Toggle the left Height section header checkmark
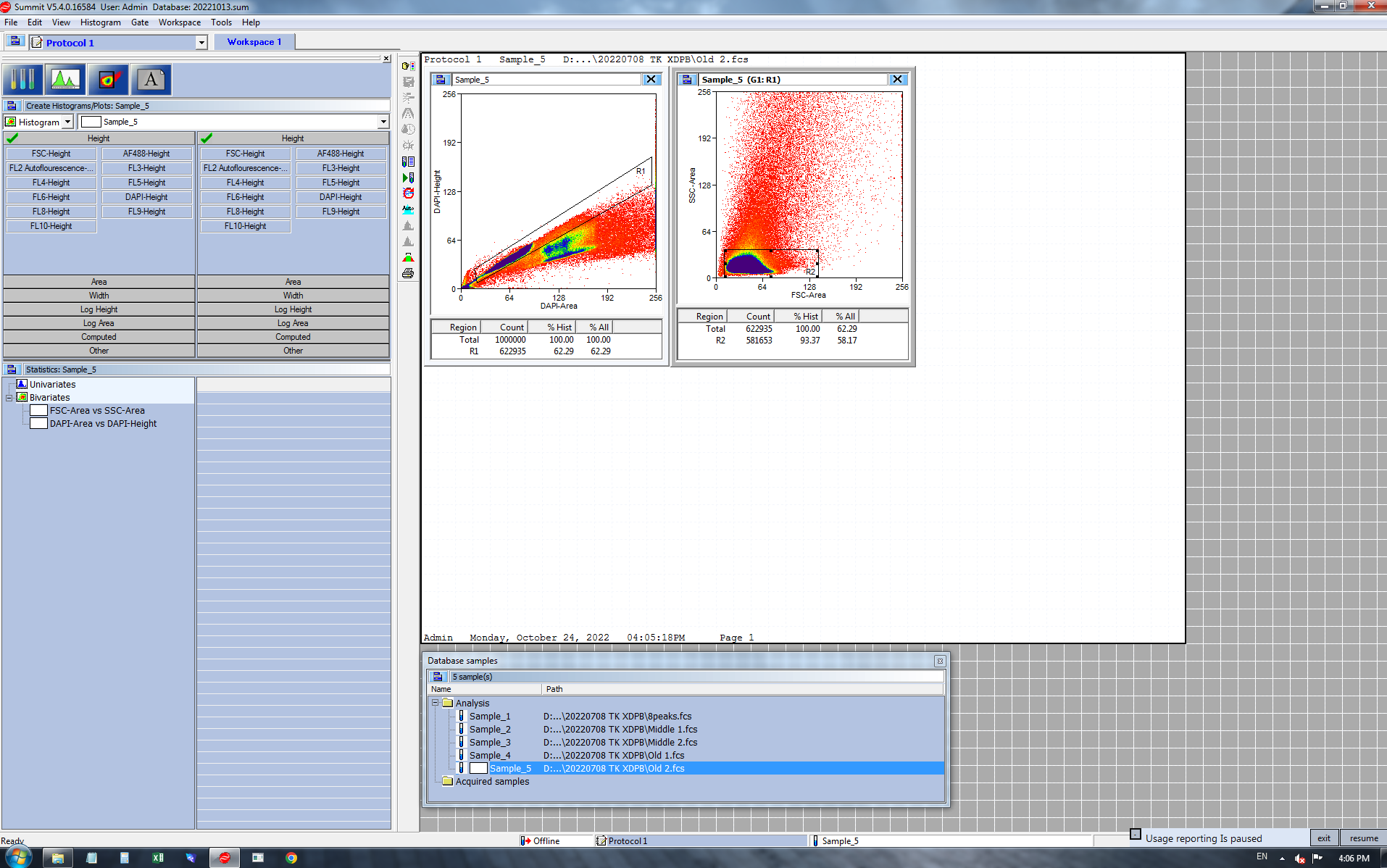 tap(13, 138)
